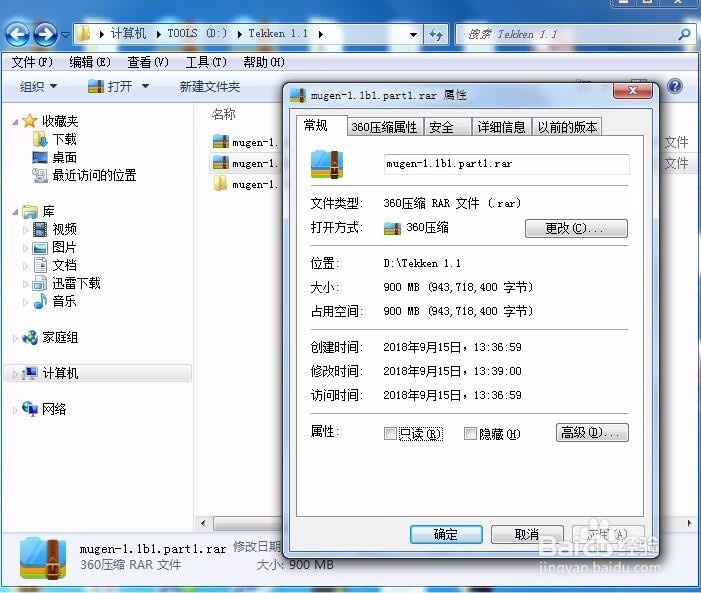Viewport: 701px width, 593px height.
Task: Open 查看(V) menu
Action: pyautogui.click(x=148, y=62)
